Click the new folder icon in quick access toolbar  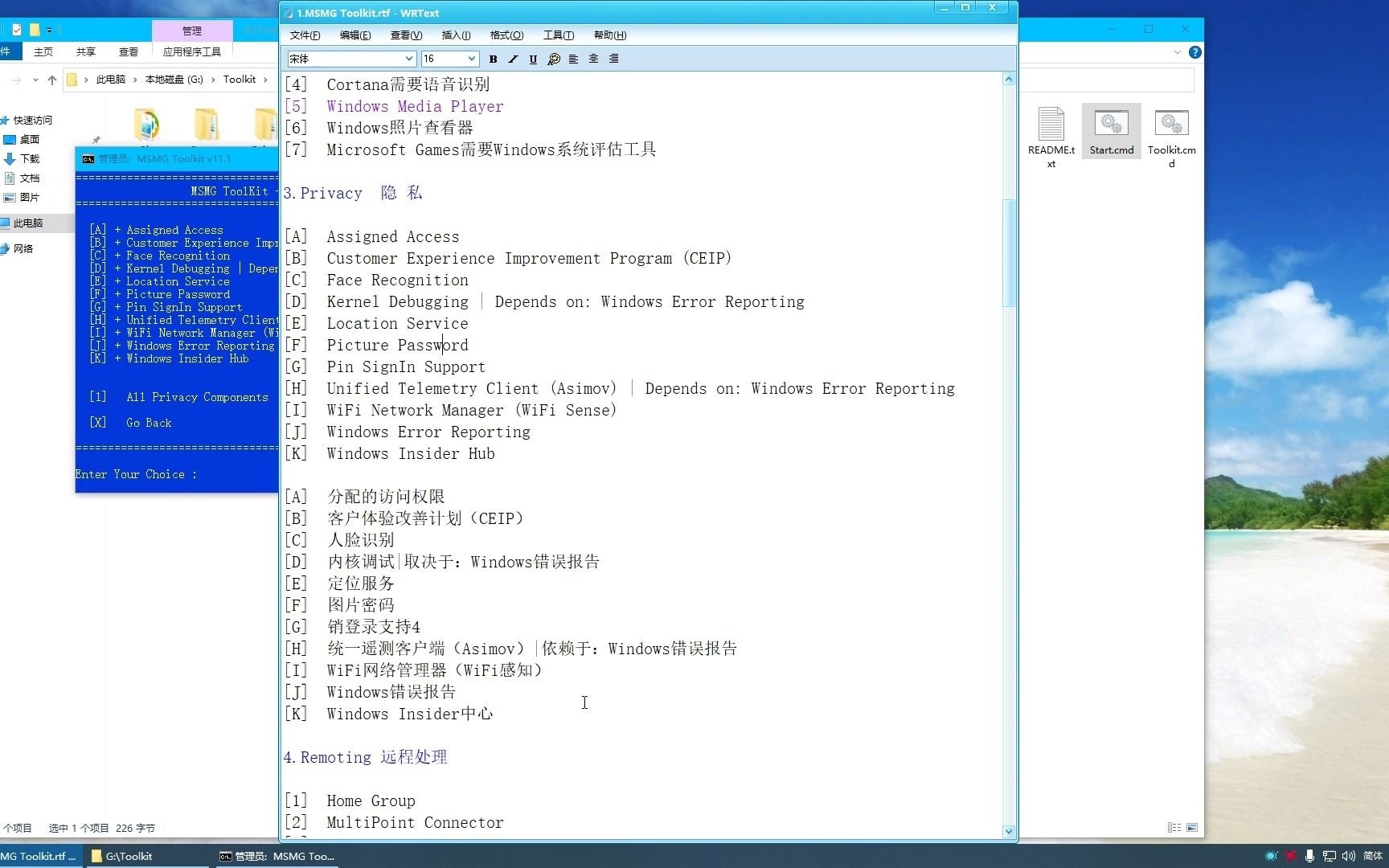pos(35,30)
